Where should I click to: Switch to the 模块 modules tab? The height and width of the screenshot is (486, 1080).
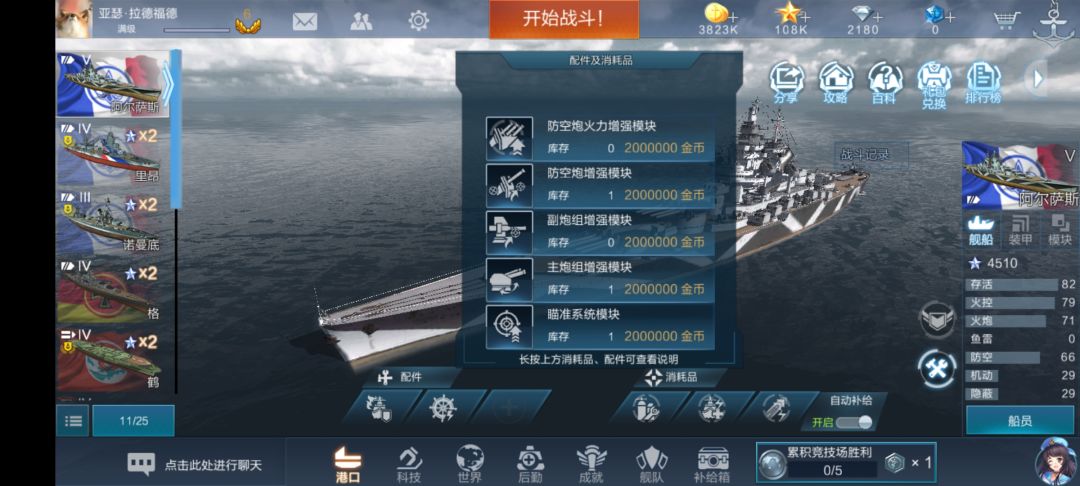tap(1060, 230)
